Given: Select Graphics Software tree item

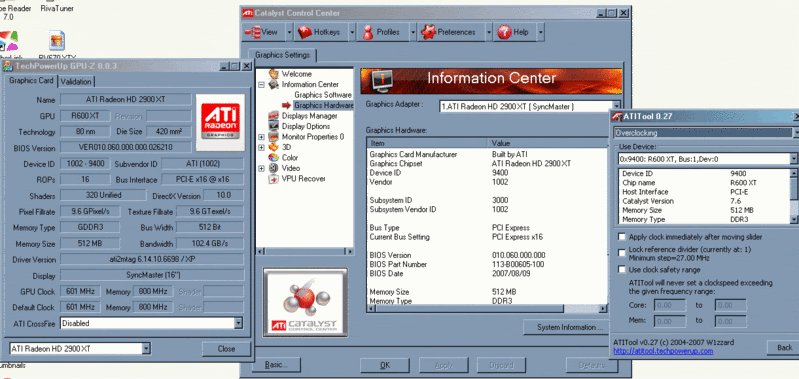Looking at the screenshot, I should [x=323, y=95].
